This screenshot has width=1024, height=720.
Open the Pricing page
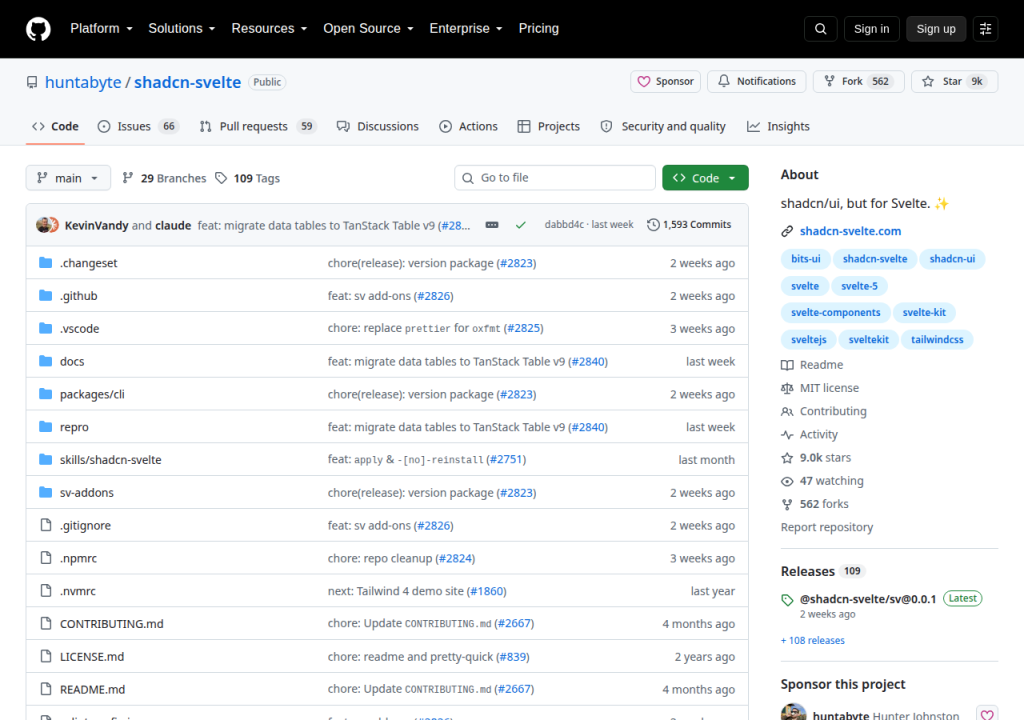(539, 29)
